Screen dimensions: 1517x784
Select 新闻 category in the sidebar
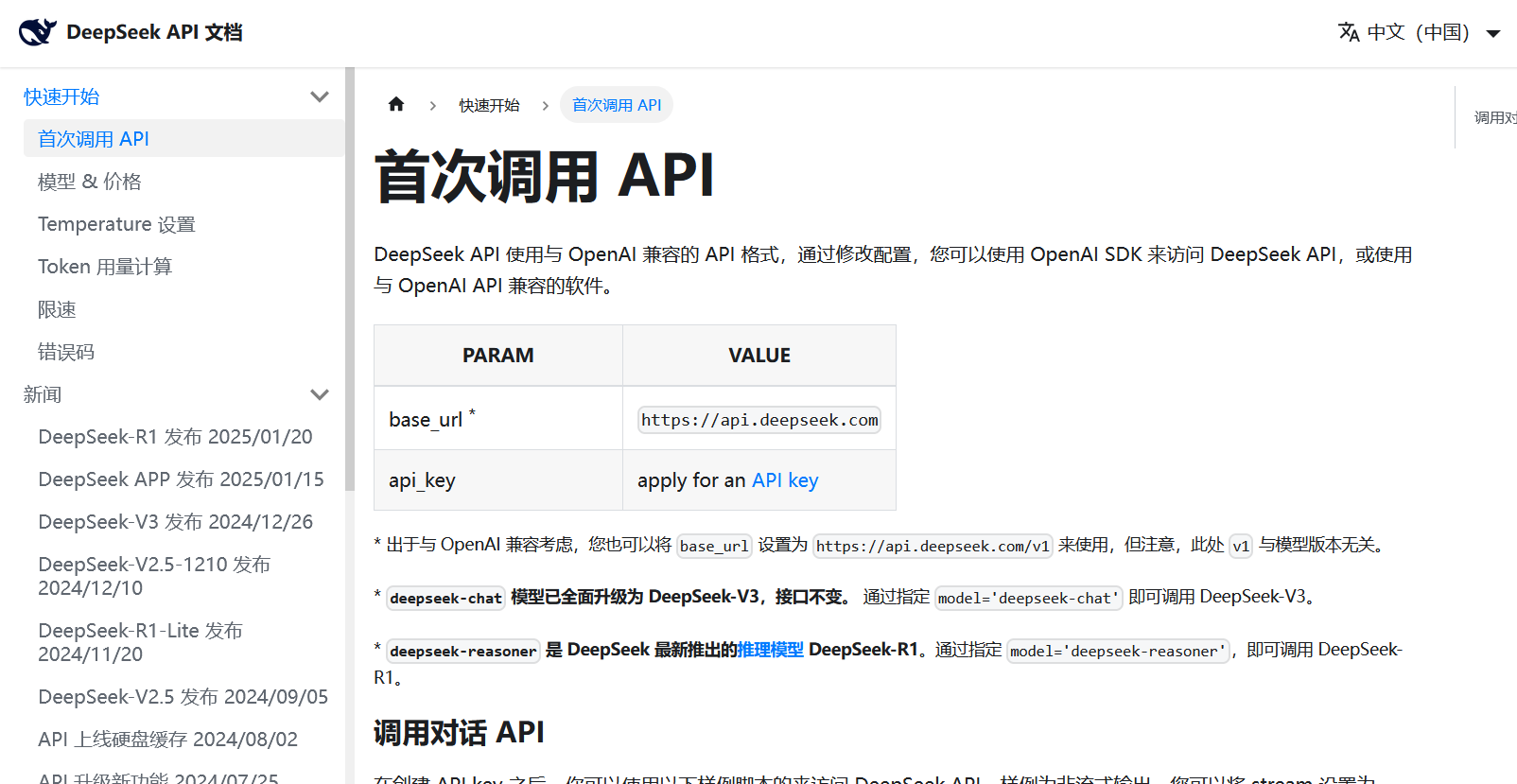point(43,394)
